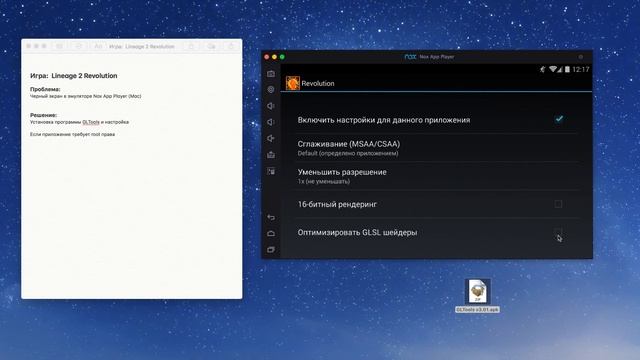Viewport: 640px width, 360px height.
Task: Show recent apps using Nox overview icon
Action: (x=271, y=249)
